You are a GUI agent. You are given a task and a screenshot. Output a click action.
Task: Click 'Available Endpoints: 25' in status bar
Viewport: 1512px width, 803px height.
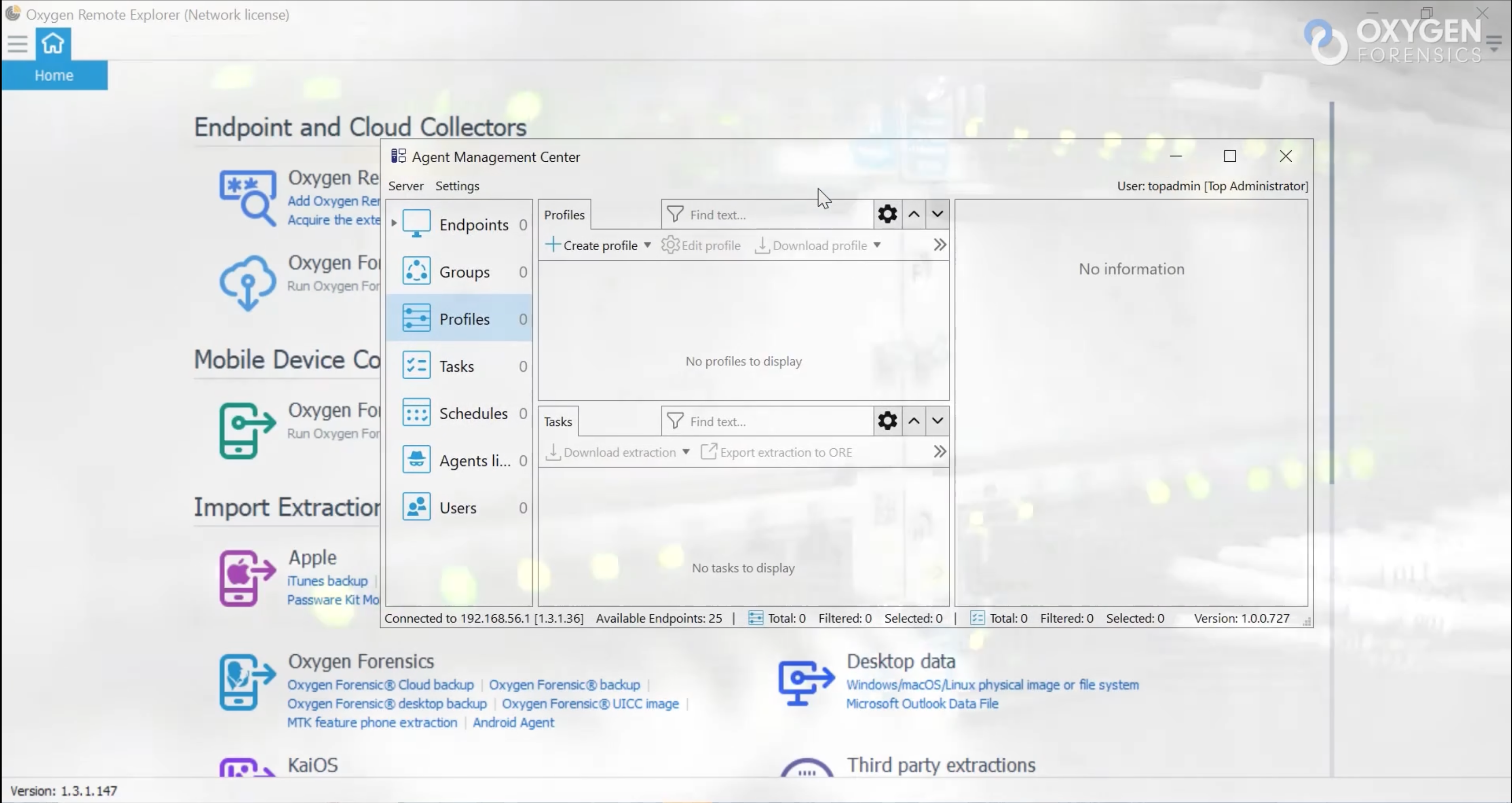[x=659, y=618]
